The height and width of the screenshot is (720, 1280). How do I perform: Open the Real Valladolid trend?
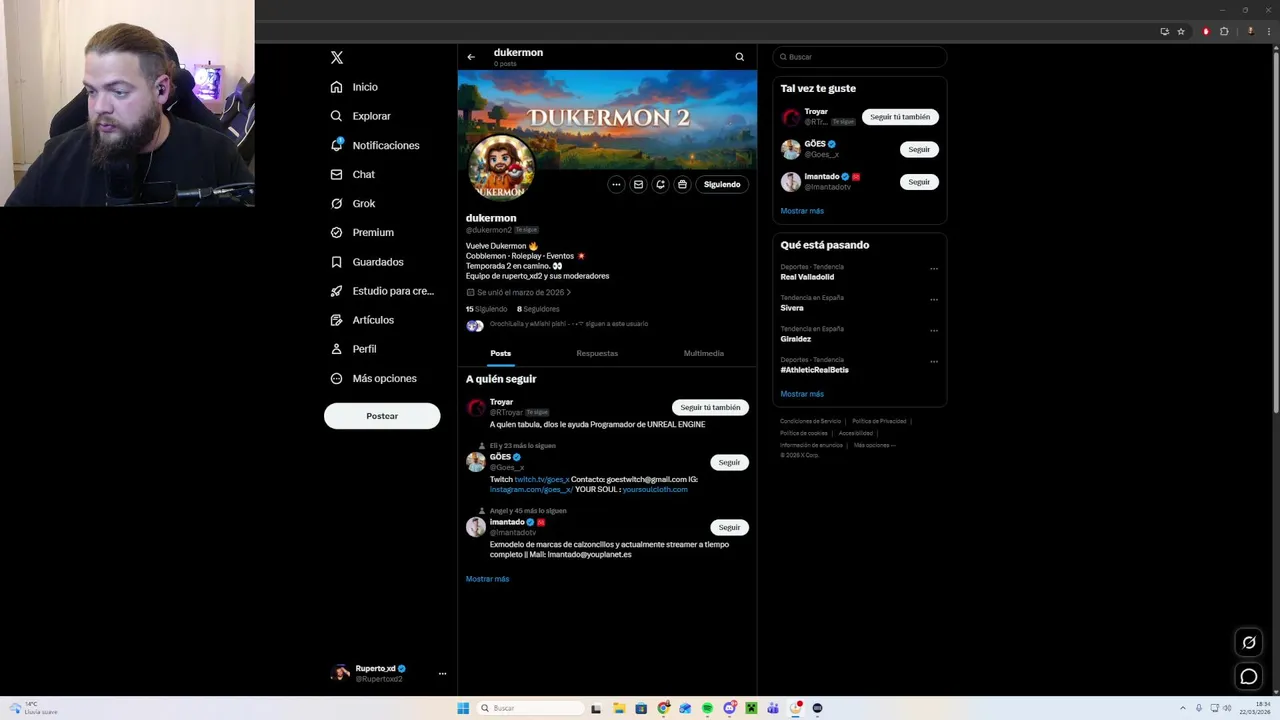(807, 277)
